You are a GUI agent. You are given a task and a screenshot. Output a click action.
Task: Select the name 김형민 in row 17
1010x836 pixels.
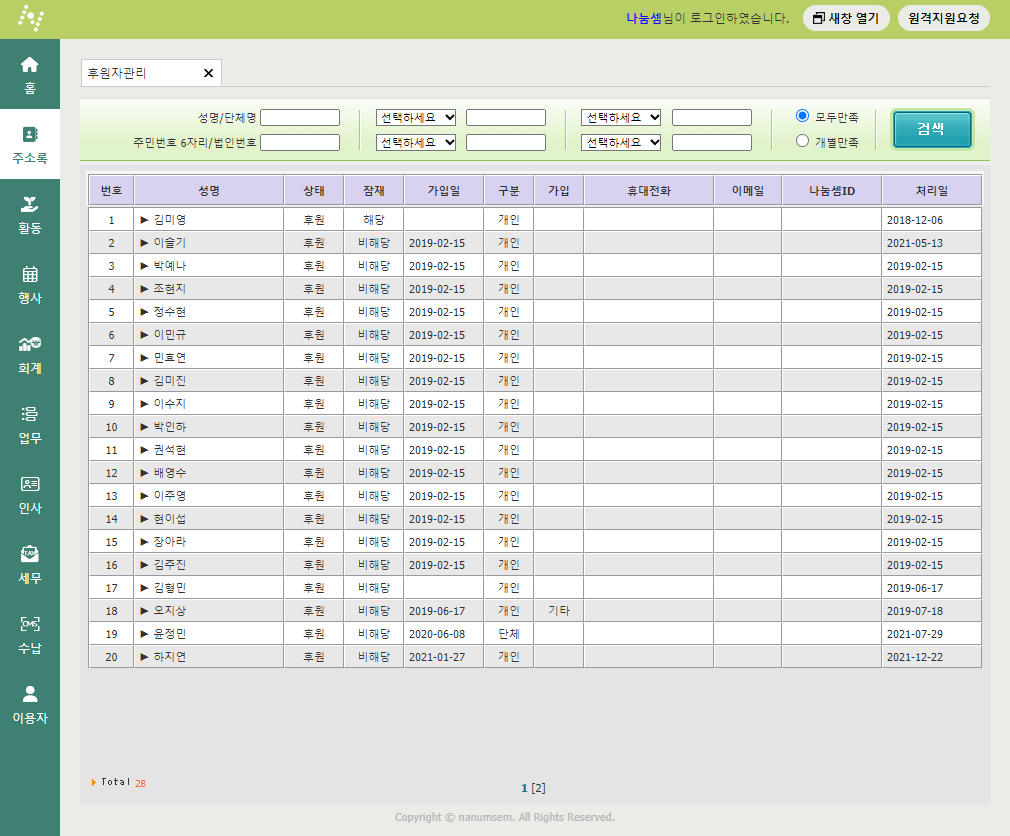(169, 587)
